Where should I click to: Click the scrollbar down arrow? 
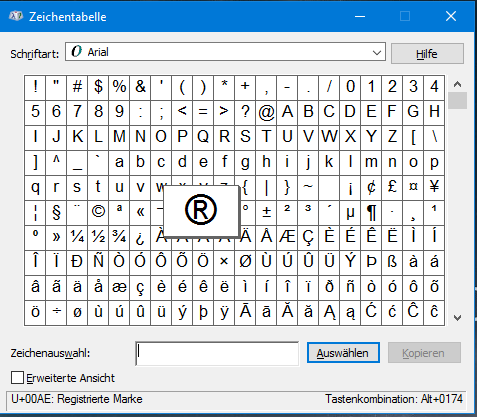pyautogui.click(x=457, y=318)
